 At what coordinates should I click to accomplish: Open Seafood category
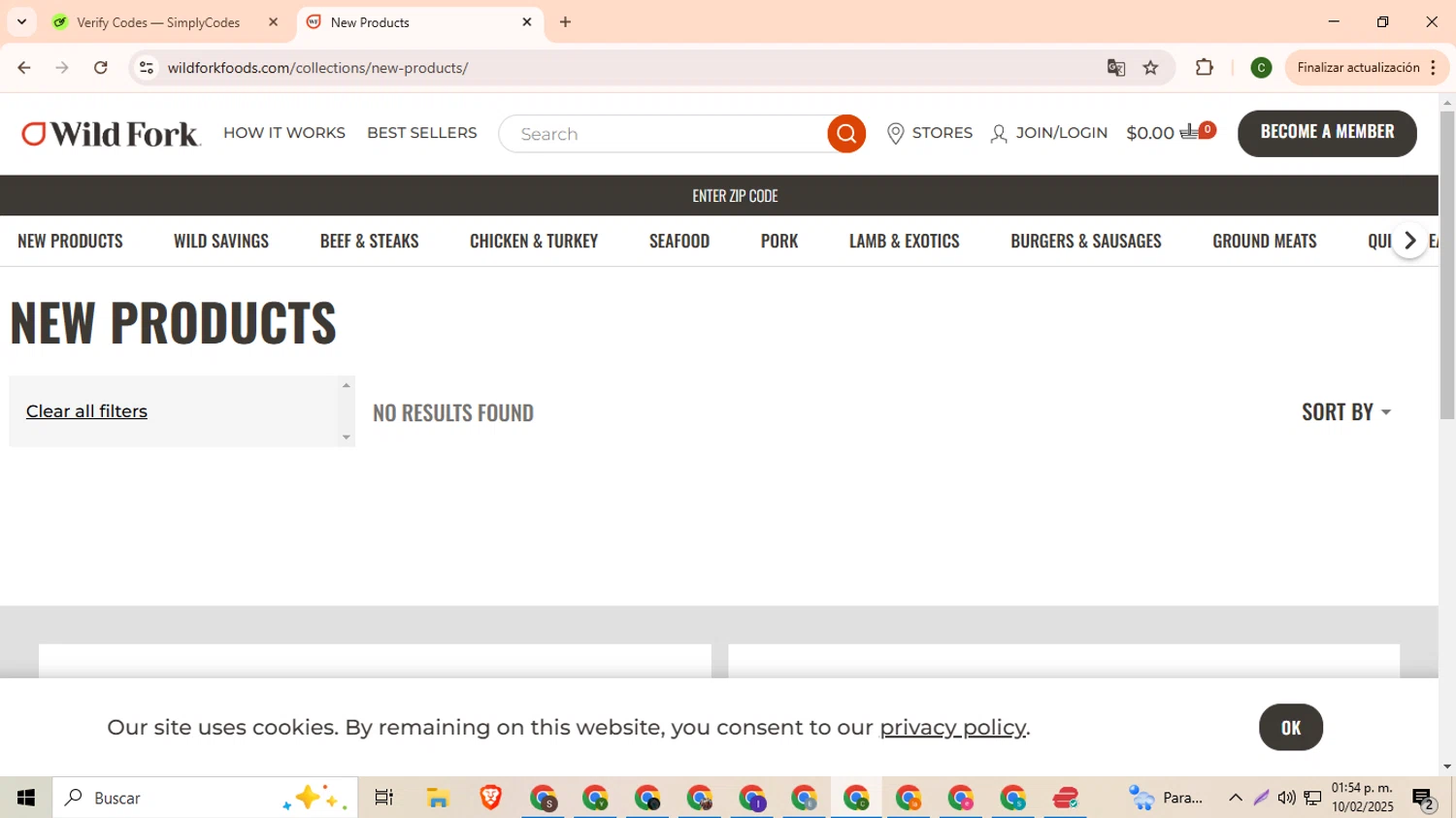(x=679, y=241)
